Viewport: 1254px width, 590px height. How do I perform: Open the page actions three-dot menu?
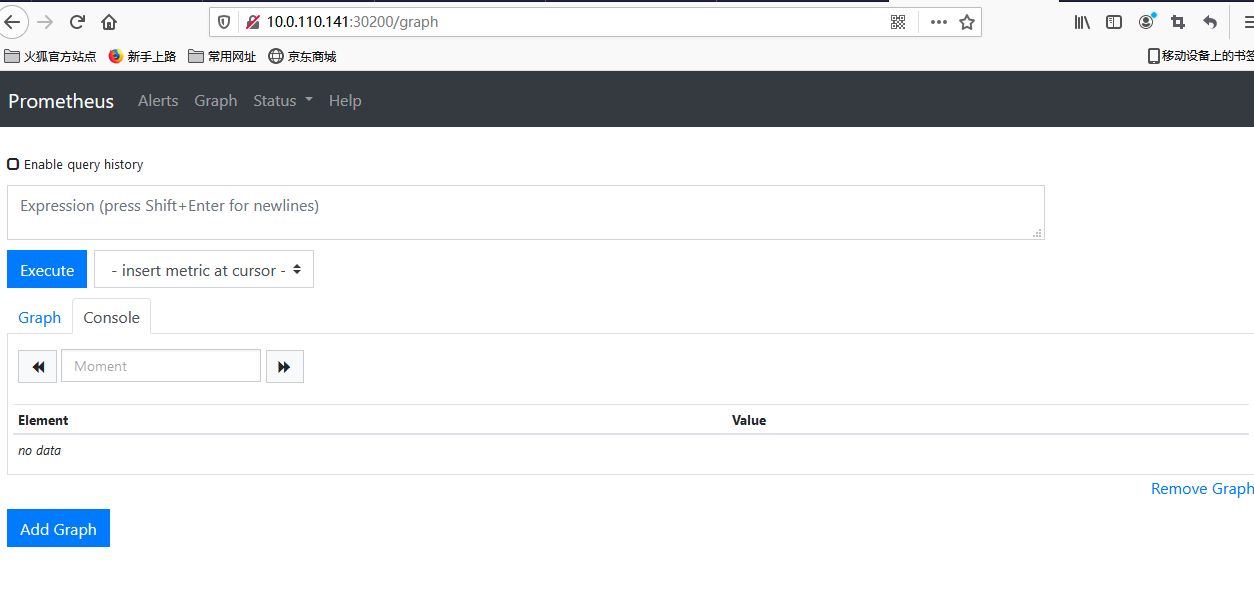pos(939,22)
